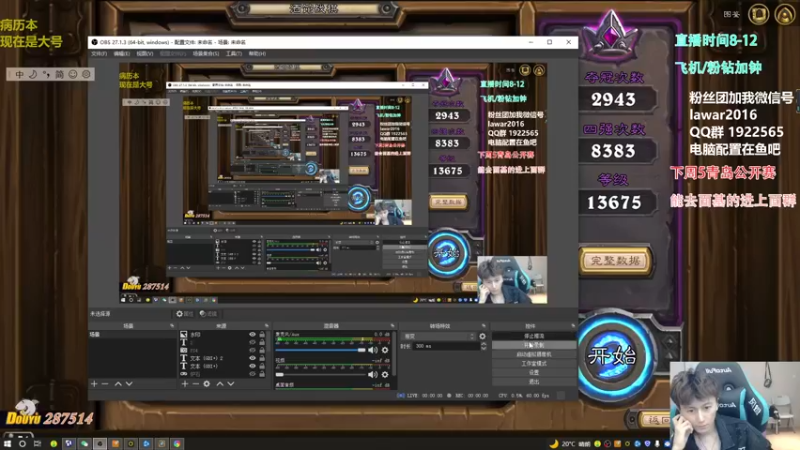The image size is (800, 450).
Task: Adjust transition duration stepper arrows
Action: pos(484,346)
